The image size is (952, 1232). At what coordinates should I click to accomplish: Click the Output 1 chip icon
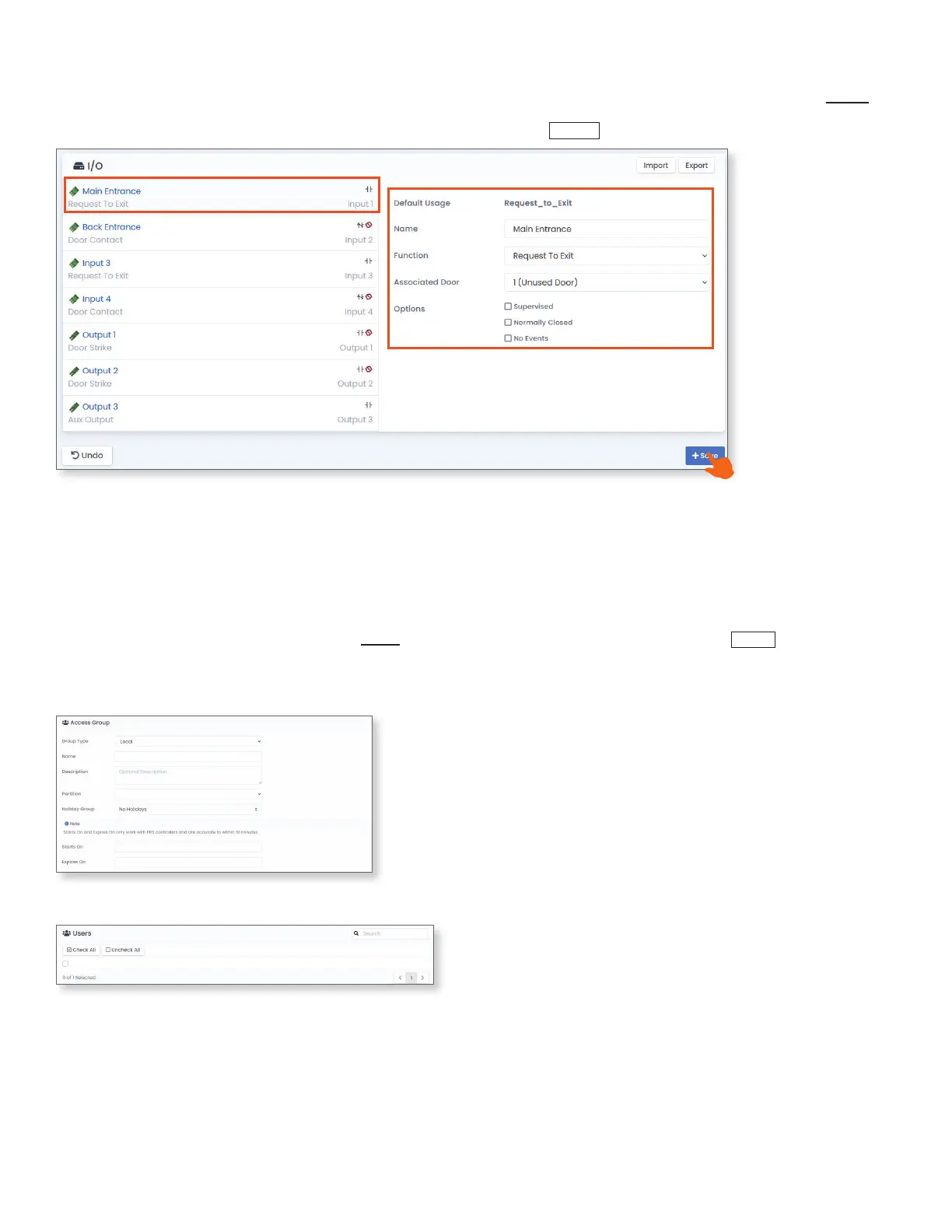[x=74, y=334]
